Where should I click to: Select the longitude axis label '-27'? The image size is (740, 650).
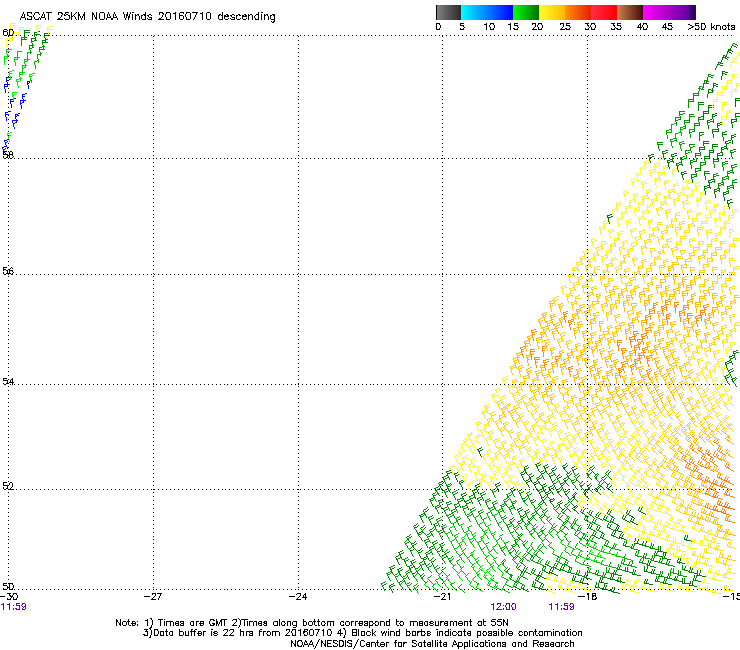(153, 597)
